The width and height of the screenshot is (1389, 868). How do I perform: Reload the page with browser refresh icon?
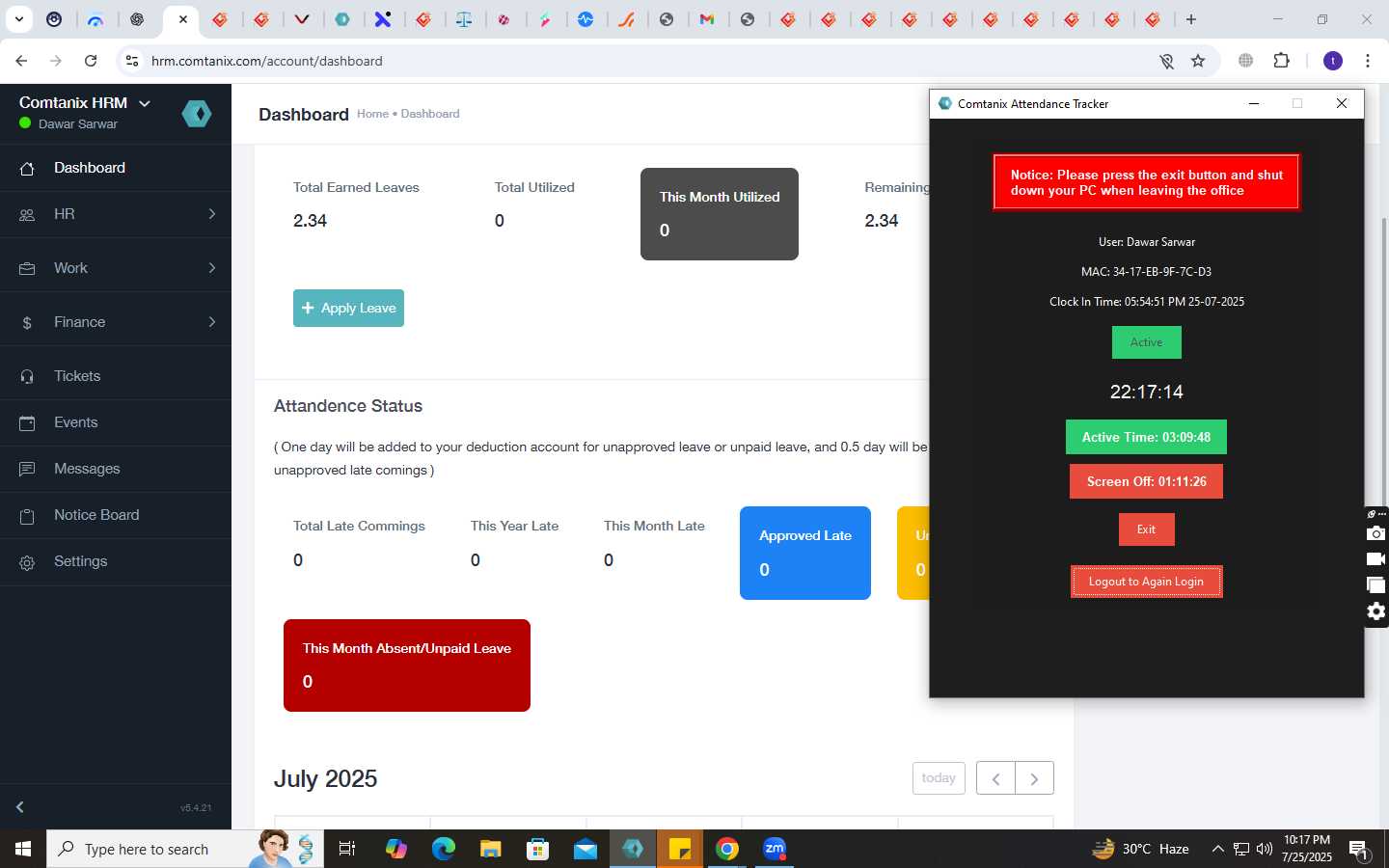pyautogui.click(x=91, y=61)
